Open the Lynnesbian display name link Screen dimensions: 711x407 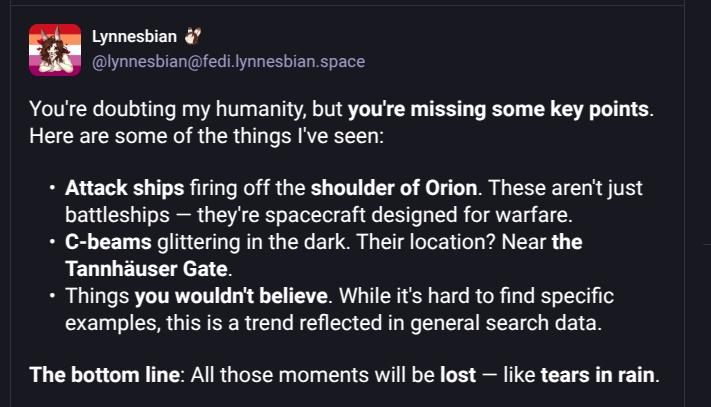pos(134,37)
